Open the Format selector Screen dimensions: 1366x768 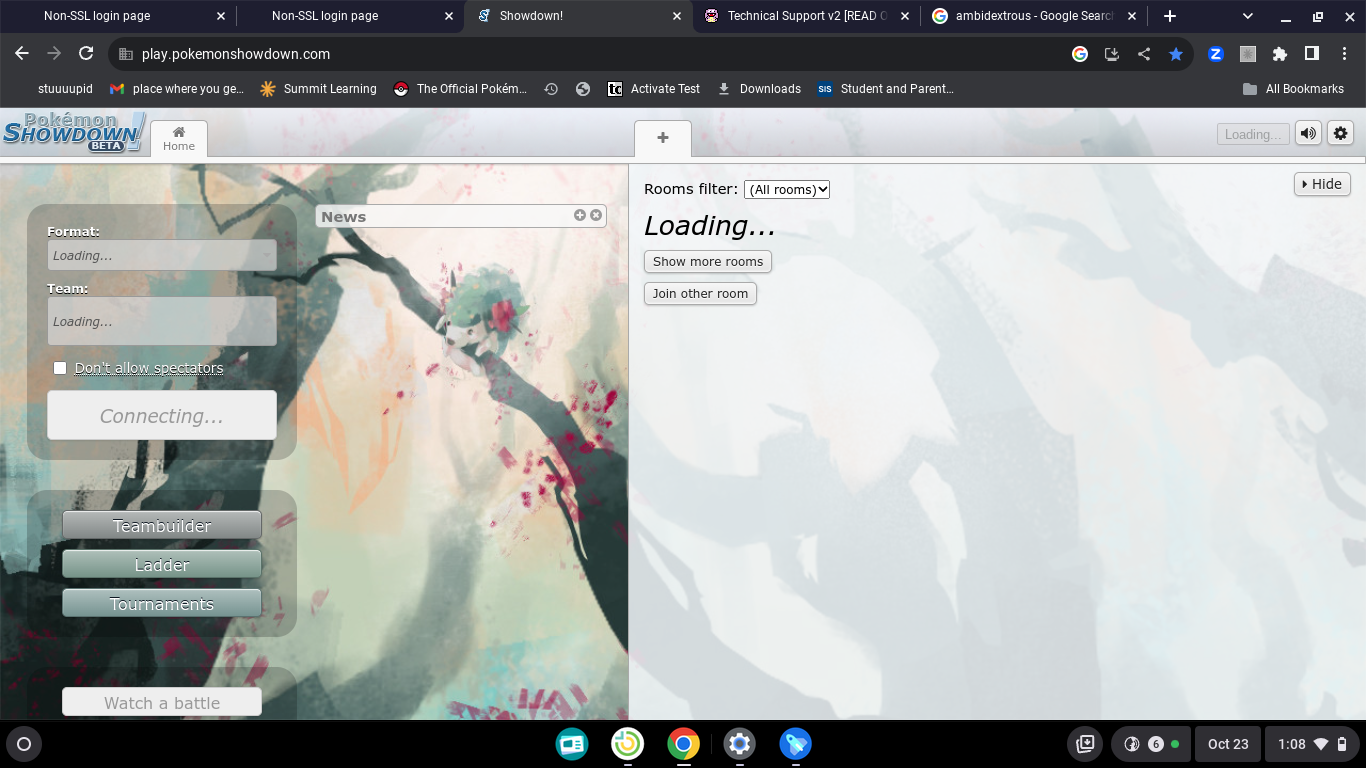tap(162, 255)
